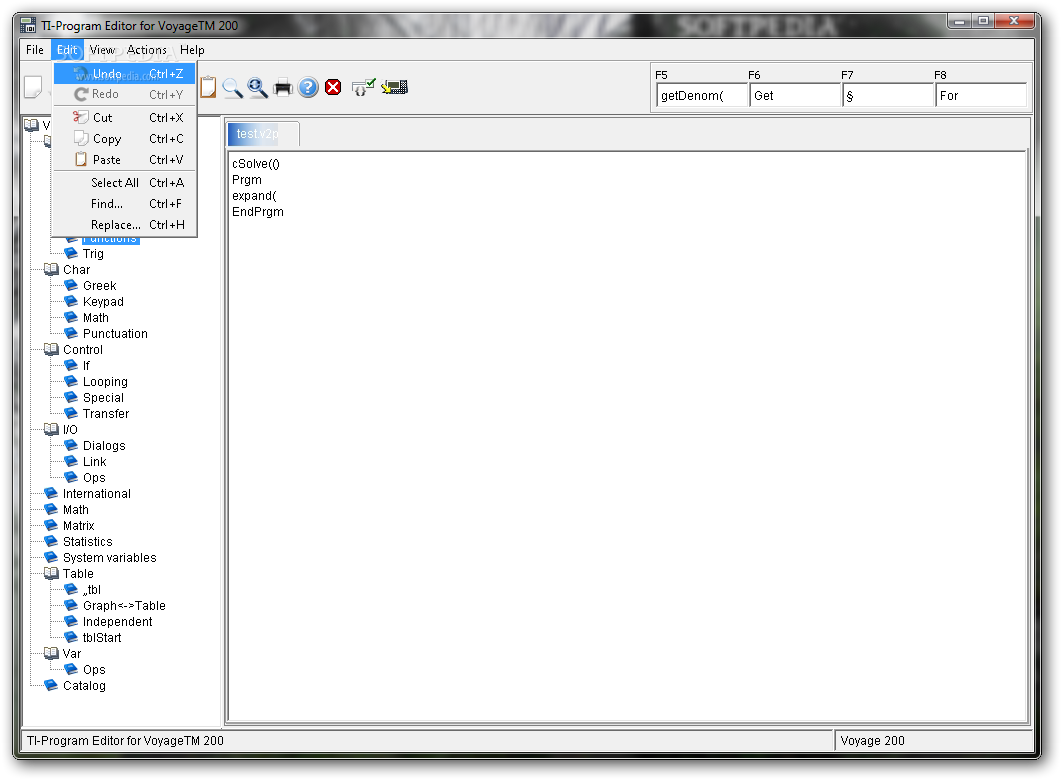Open the File menu

(x=35, y=50)
